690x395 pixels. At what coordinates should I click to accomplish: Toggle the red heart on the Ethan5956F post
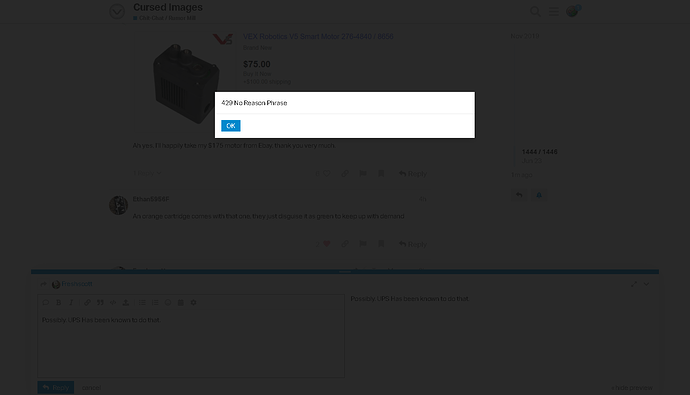pyautogui.click(x=327, y=244)
